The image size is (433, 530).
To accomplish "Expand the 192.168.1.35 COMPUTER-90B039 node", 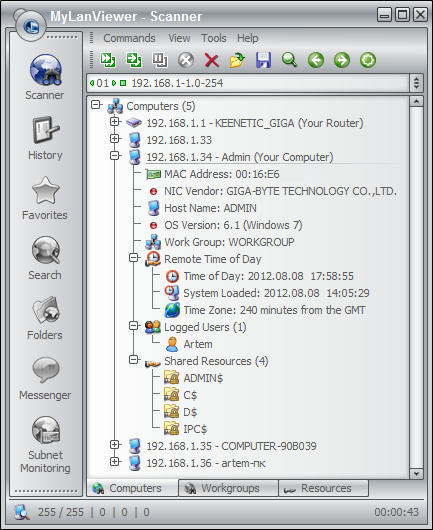I will click(115, 445).
